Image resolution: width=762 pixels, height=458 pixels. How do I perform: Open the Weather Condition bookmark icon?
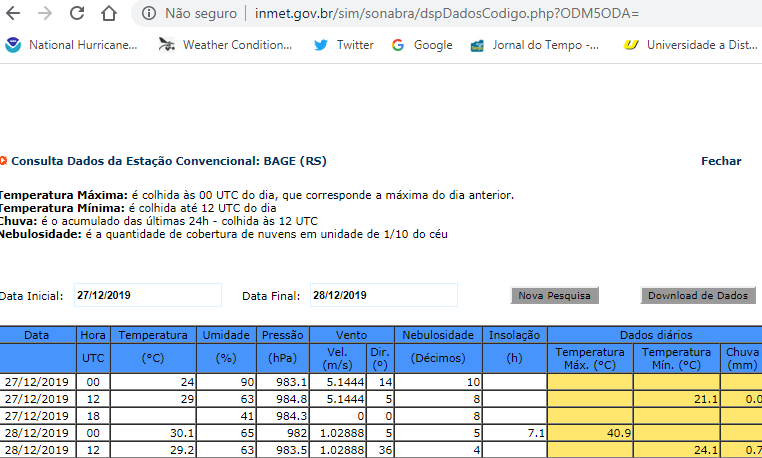167,45
